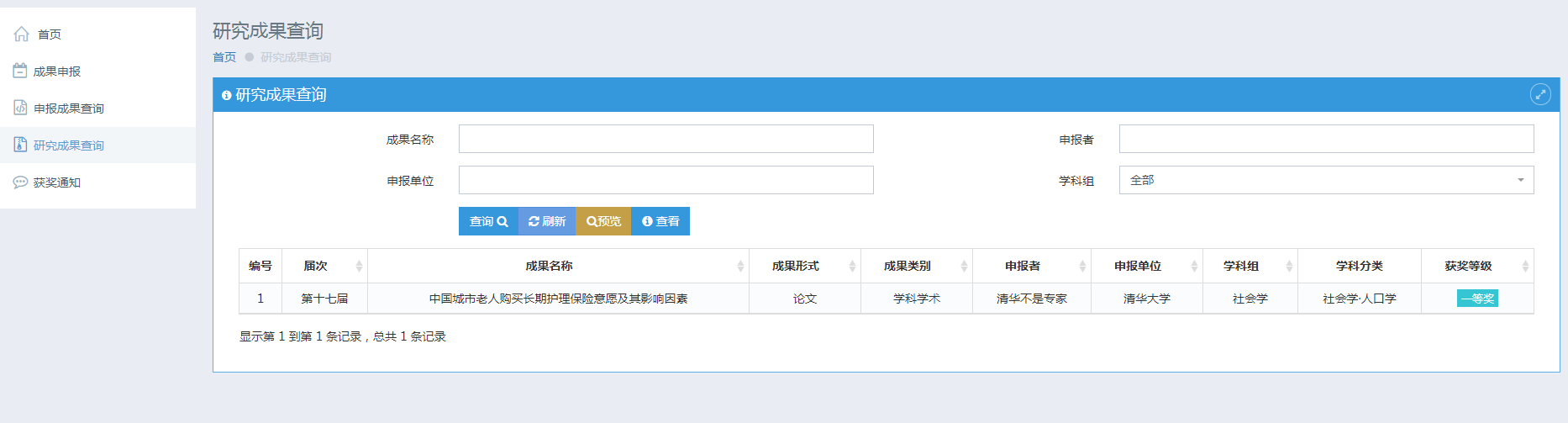
Task: Click the 第十七届 cell
Action: pos(324,299)
